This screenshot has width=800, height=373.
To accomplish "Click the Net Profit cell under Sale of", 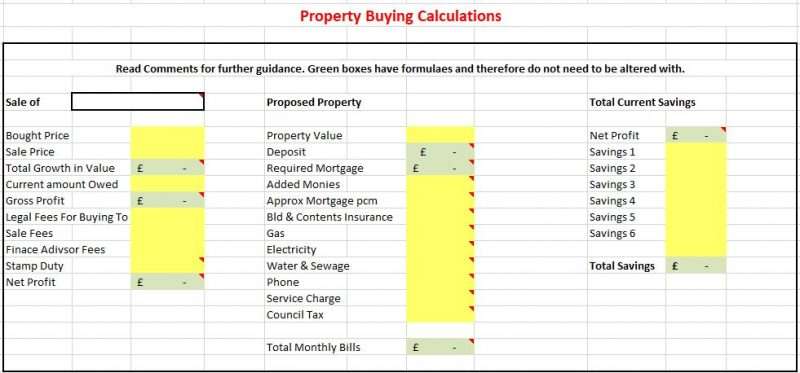I will click(167, 282).
